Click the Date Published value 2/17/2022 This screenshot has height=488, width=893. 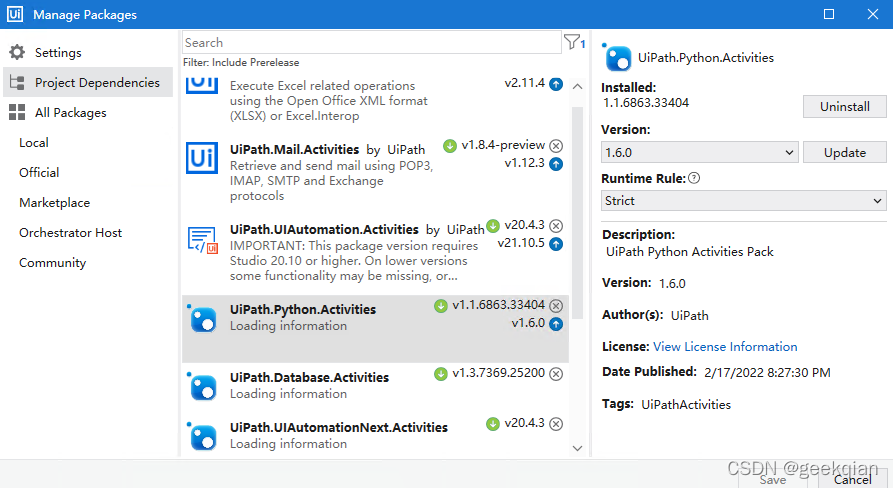pos(767,373)
